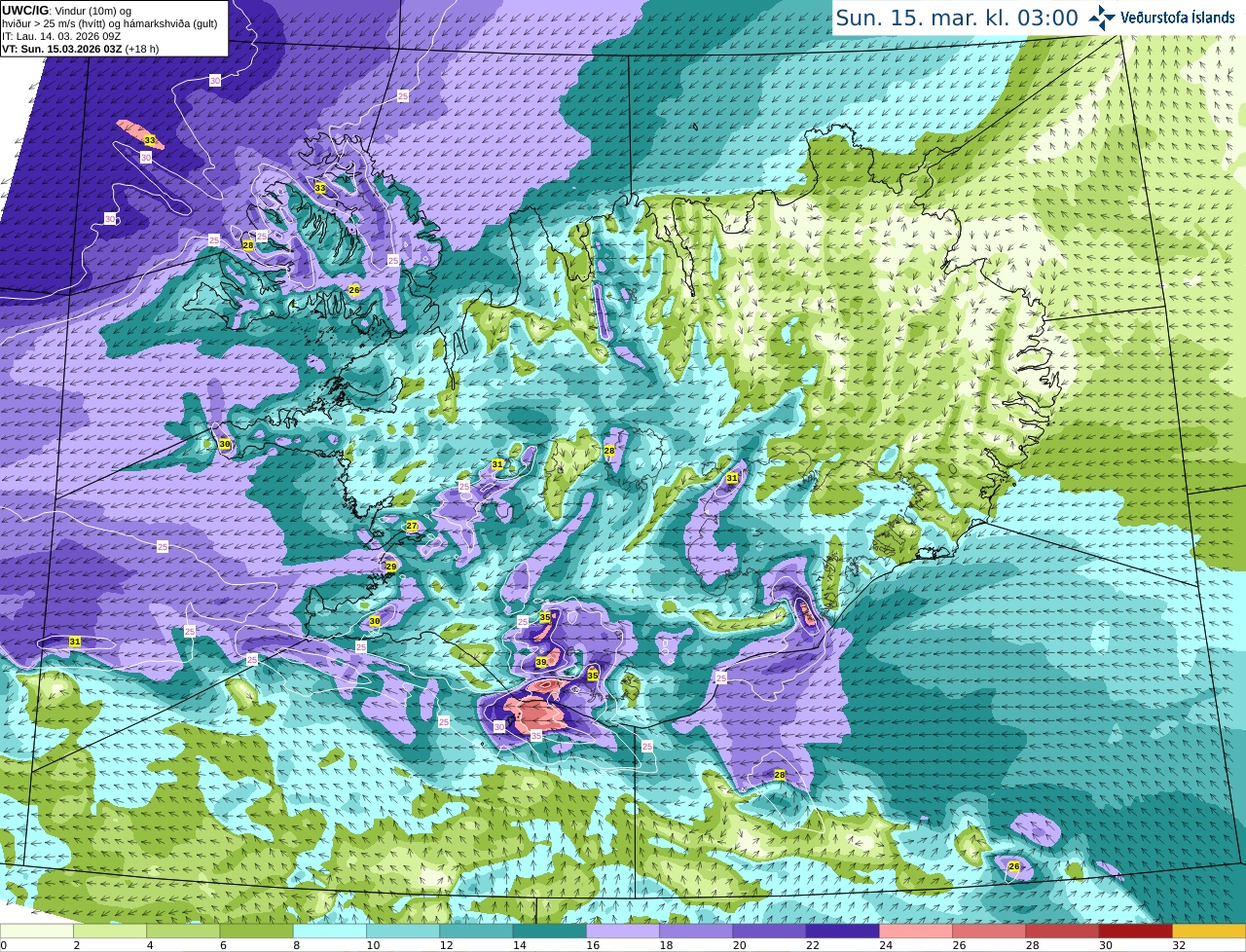Click the yellow gust label 27

coord(412,526)
